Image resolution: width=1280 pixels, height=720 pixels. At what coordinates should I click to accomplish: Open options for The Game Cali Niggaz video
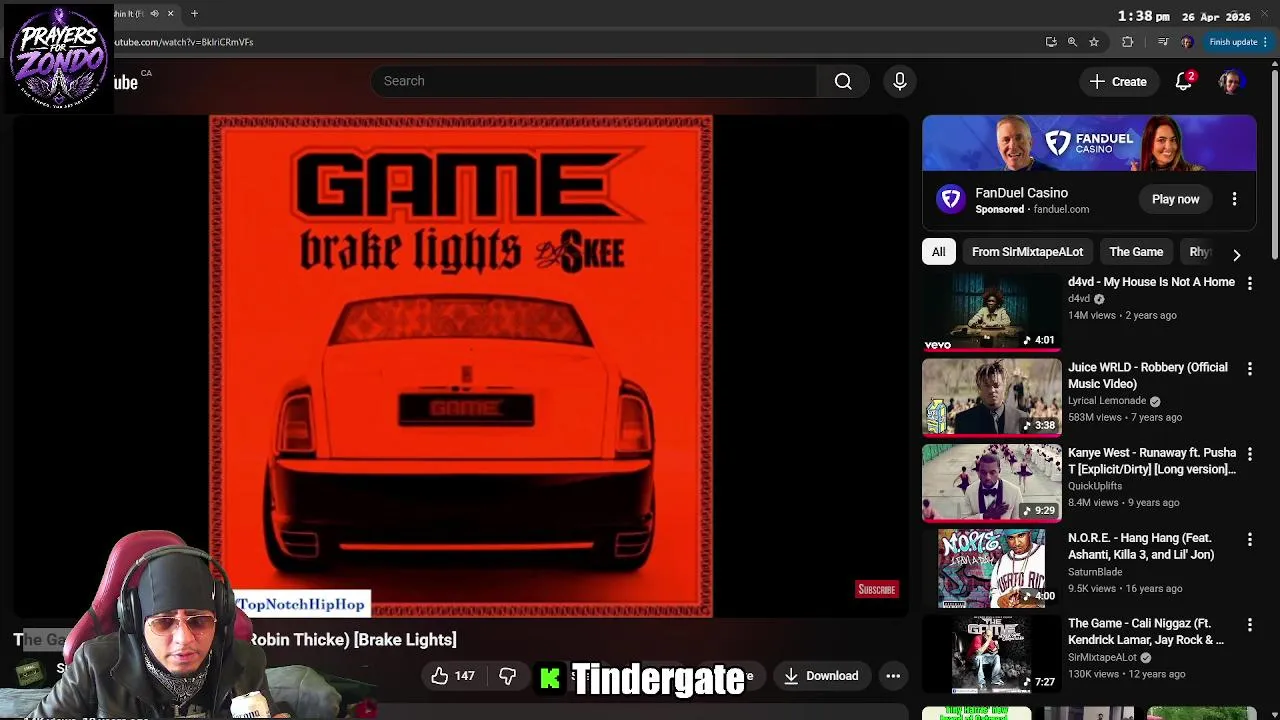click(x=1249, y=625)
